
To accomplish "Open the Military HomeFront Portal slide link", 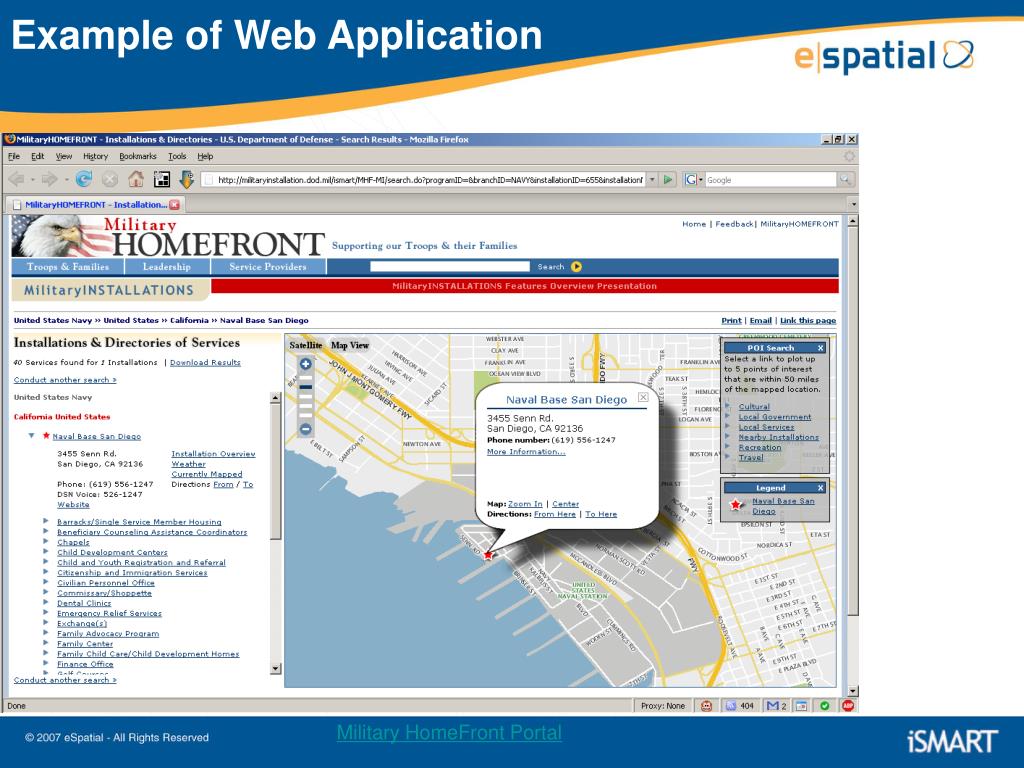I will tap(449, 733).
